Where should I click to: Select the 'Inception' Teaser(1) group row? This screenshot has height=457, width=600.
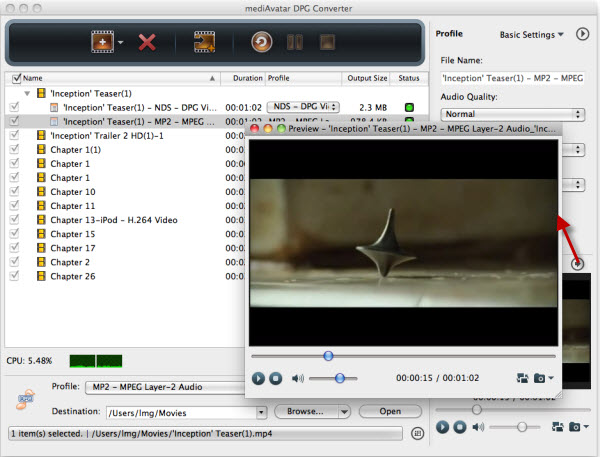coord(217,93)
